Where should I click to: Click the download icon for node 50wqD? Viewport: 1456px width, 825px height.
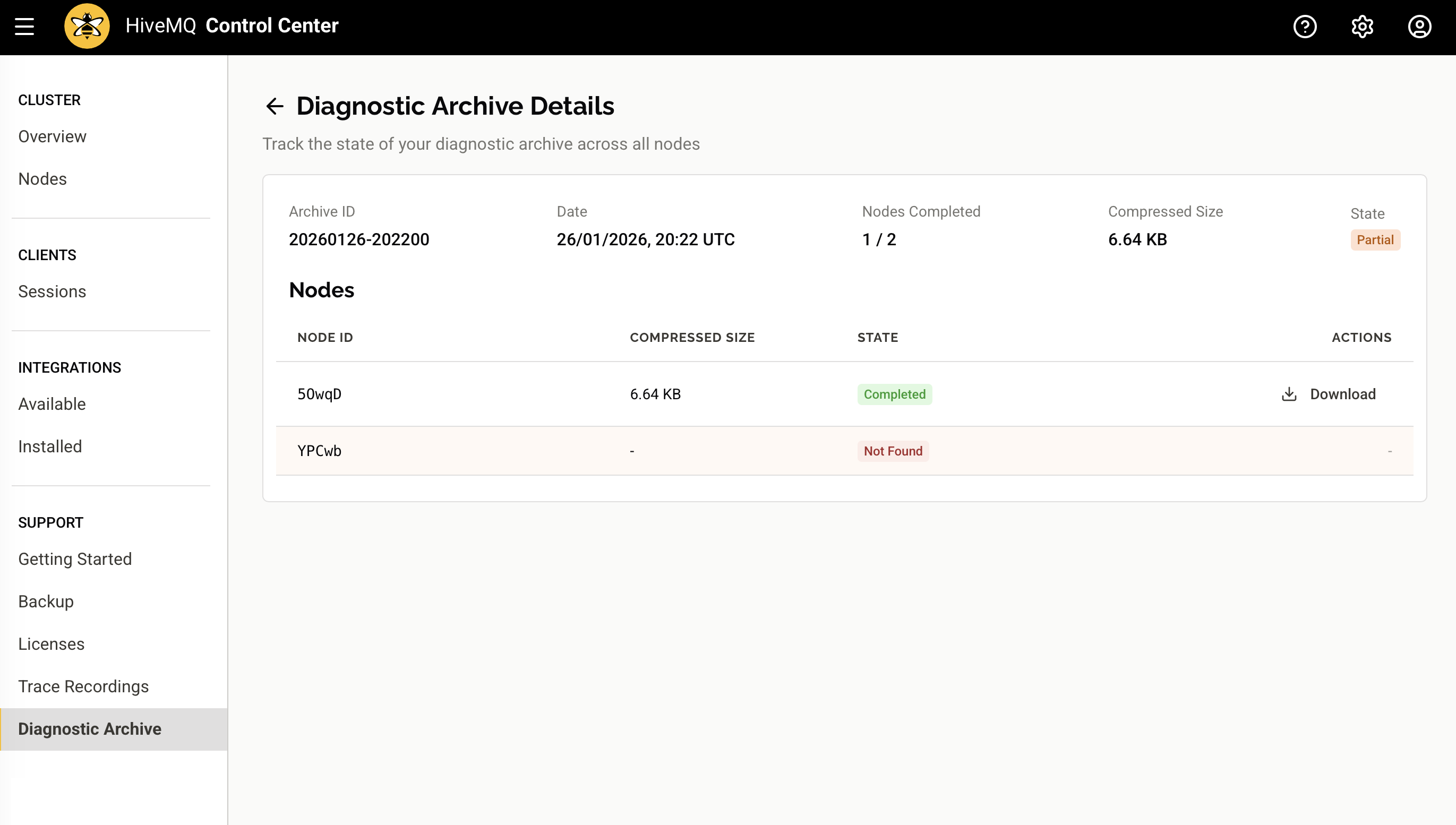coord(1289,394)
